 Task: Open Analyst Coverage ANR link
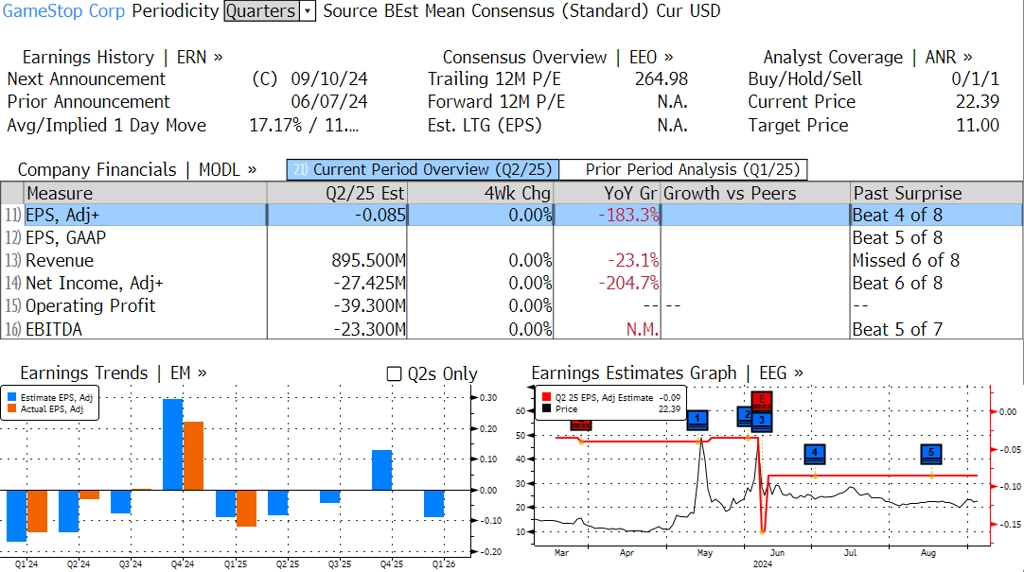[x=867, y=57]
